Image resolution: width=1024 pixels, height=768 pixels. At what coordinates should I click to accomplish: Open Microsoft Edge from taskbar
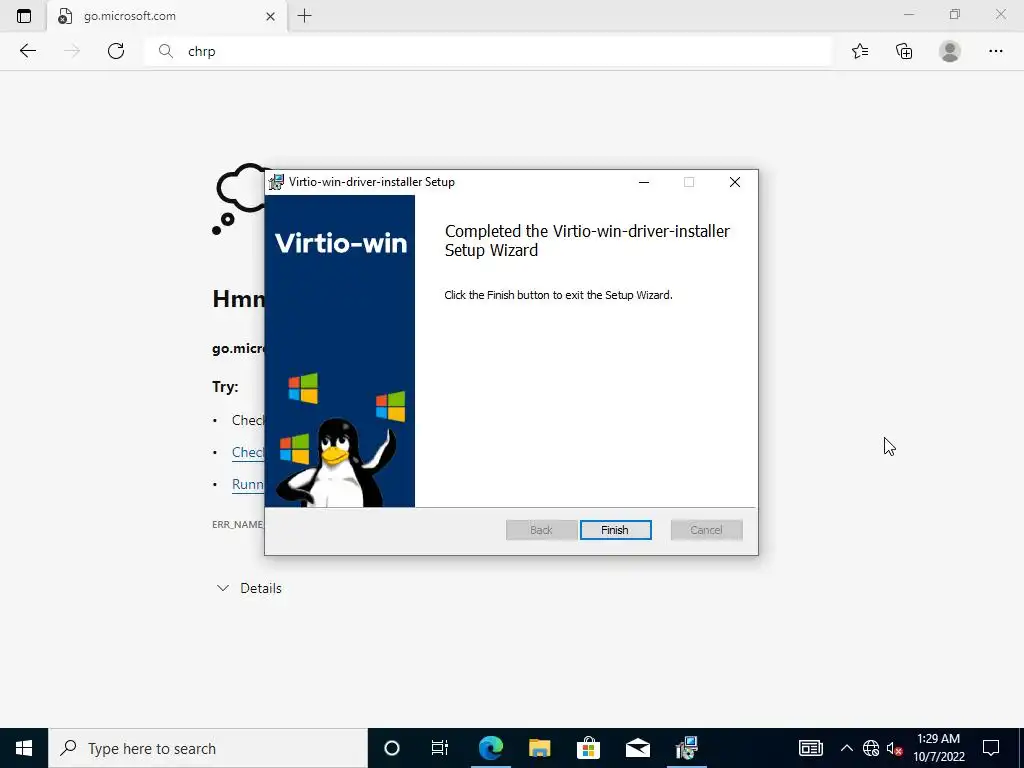(x=490, y=748)
